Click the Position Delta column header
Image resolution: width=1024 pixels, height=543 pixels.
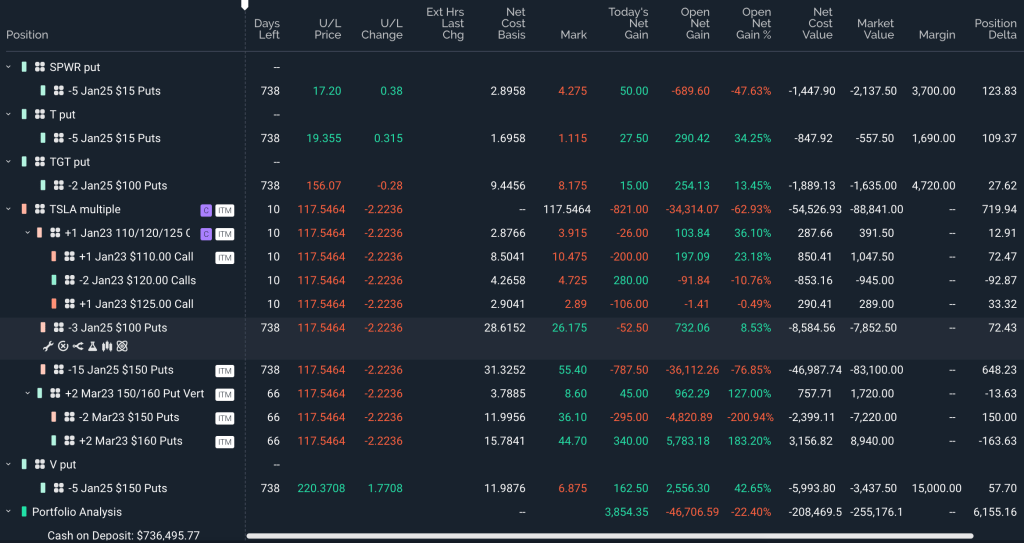click(995, 29)
